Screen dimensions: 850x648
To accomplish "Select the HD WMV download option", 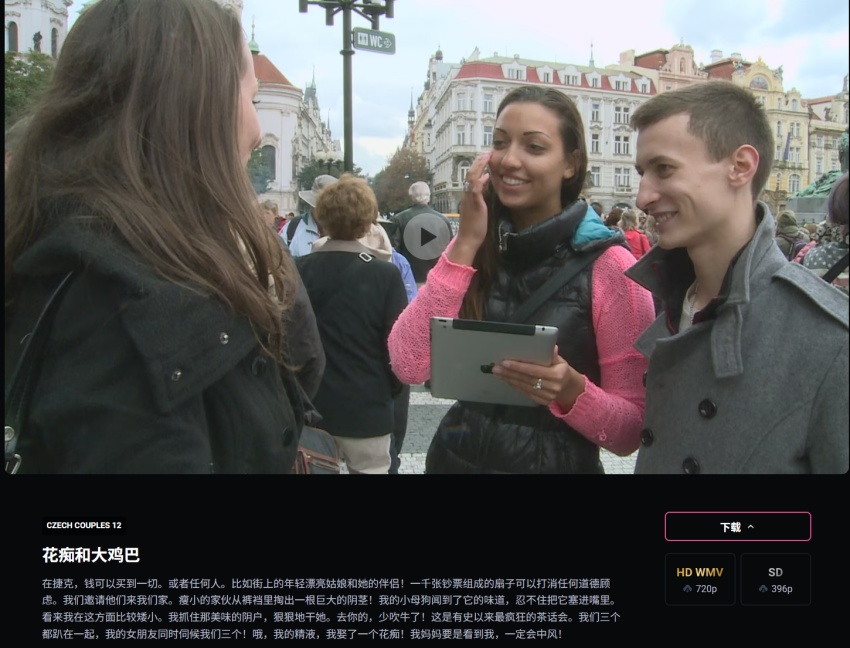I will [699, 579].
